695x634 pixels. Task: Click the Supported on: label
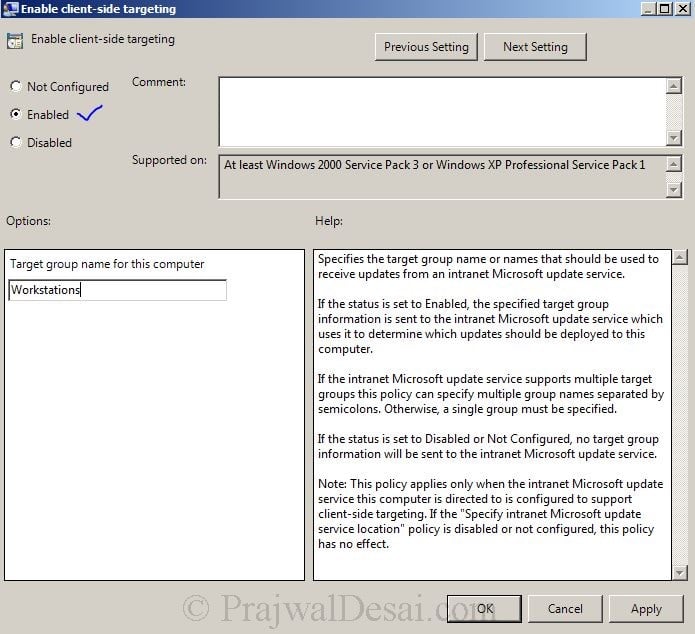pyautogui.click(x=169, y=160)
